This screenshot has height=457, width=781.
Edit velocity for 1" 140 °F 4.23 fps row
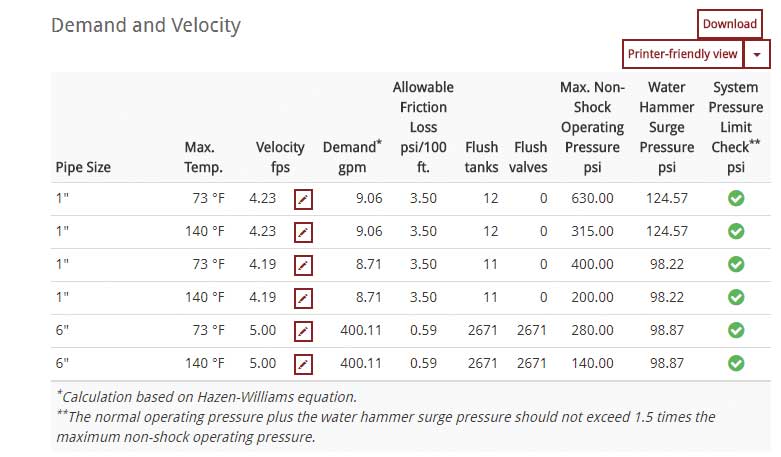[303, 232]
